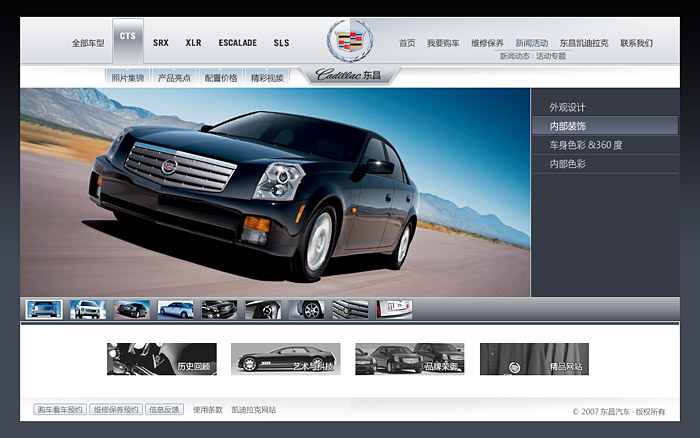Select the SRX model tab
Screen dimensions: 700x438
click(161, 43)
